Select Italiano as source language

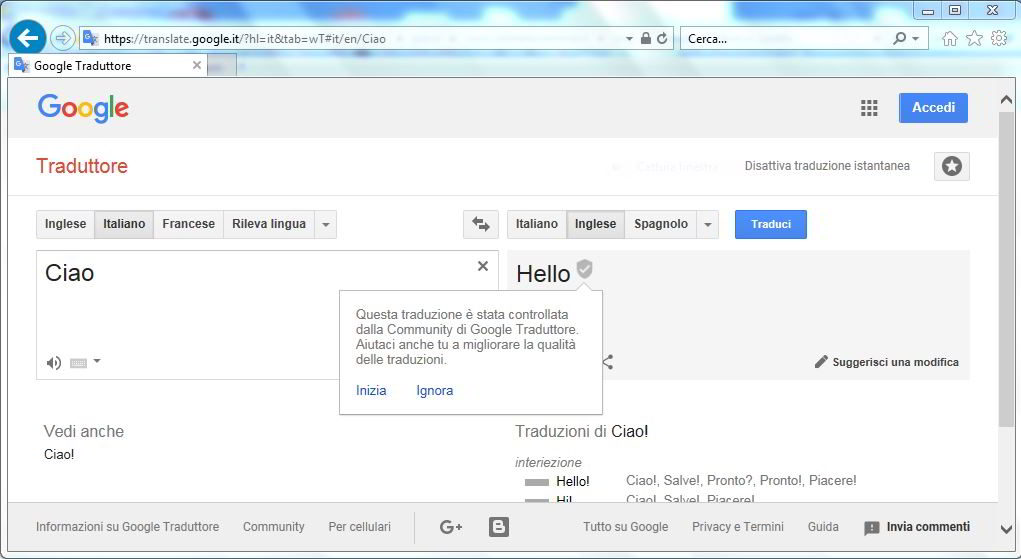coord(124,224)
